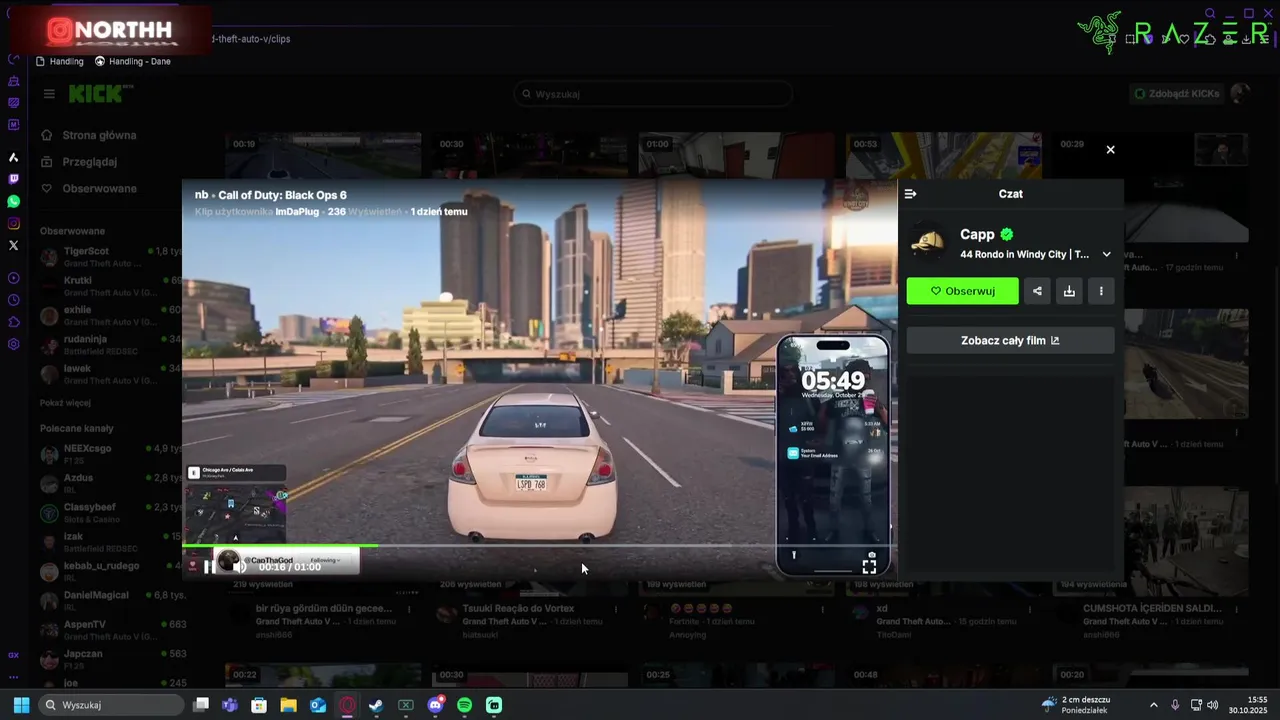This screenshot has width=1280, height=720.
Task: Open the Call of Duty: Black Ops 6 clip title
Action: [x=282, y=195]
